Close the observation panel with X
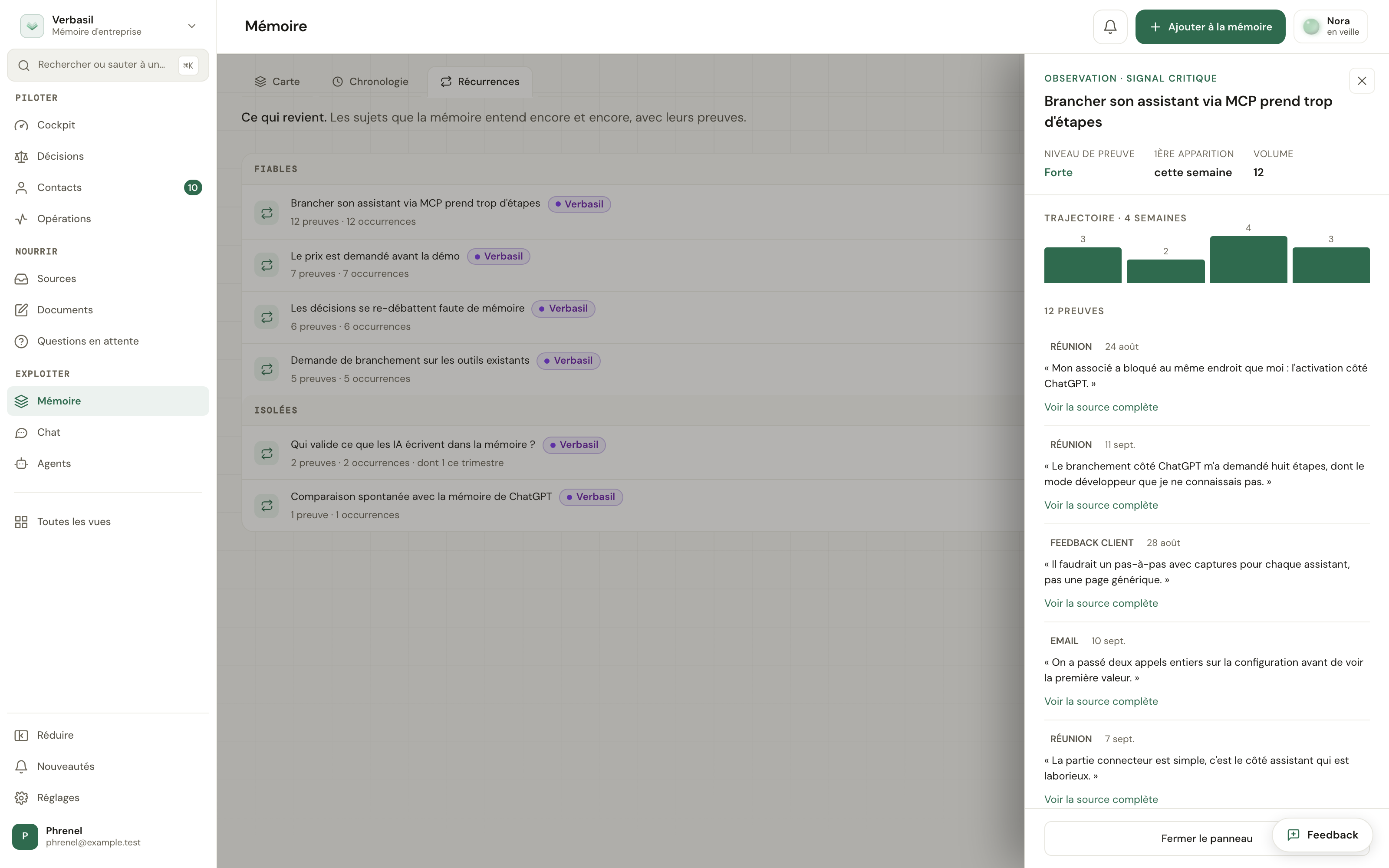This screenshot has height=868, width=1389. click(x=1362, y=81)
